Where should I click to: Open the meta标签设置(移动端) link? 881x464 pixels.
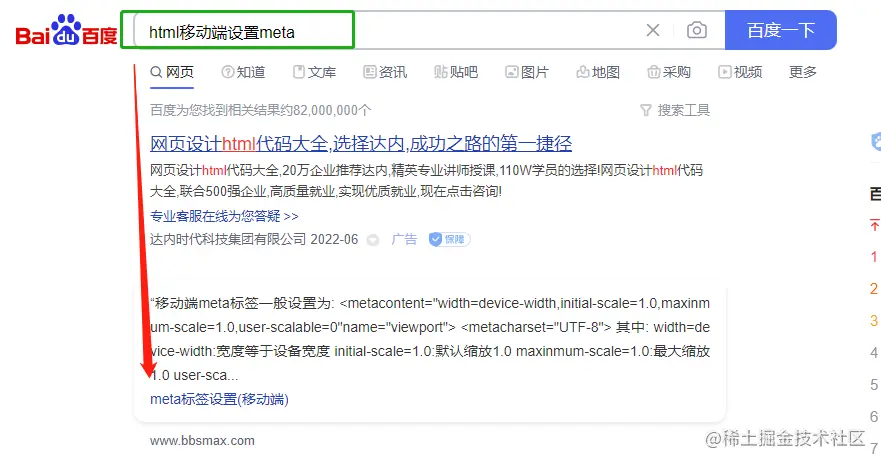[219, 399]
